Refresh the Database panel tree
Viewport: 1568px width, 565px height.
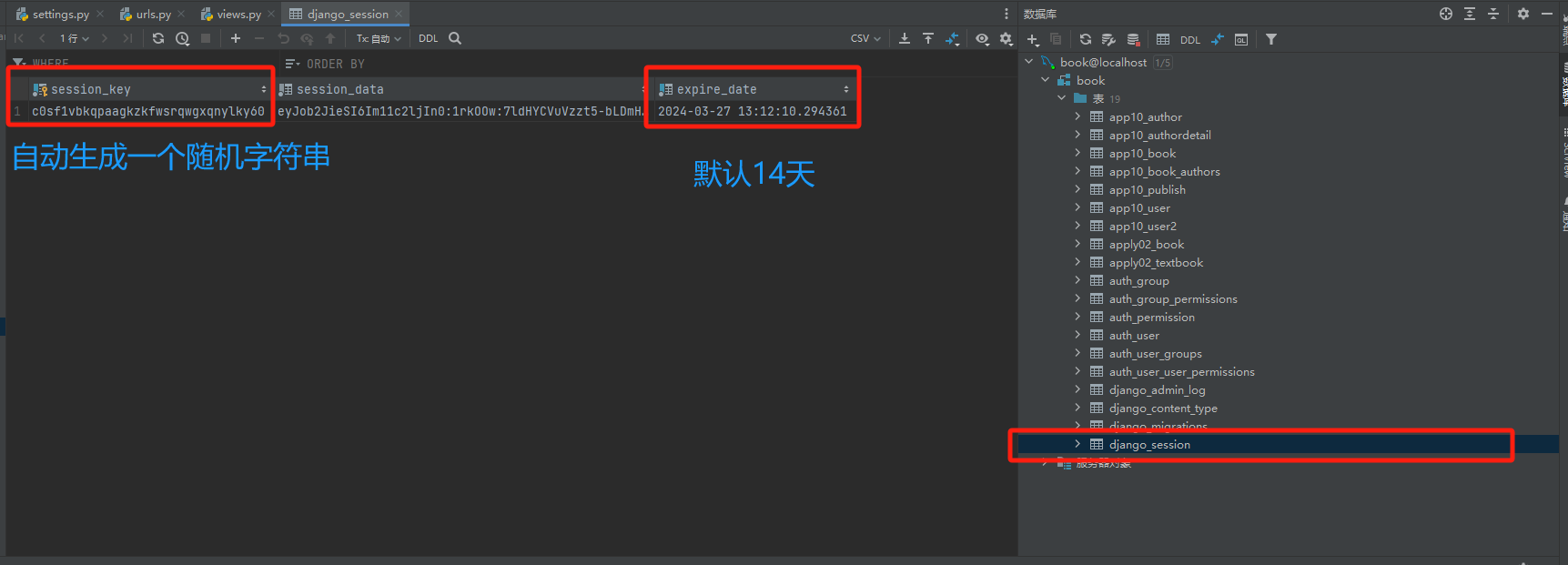point(1085,39)
